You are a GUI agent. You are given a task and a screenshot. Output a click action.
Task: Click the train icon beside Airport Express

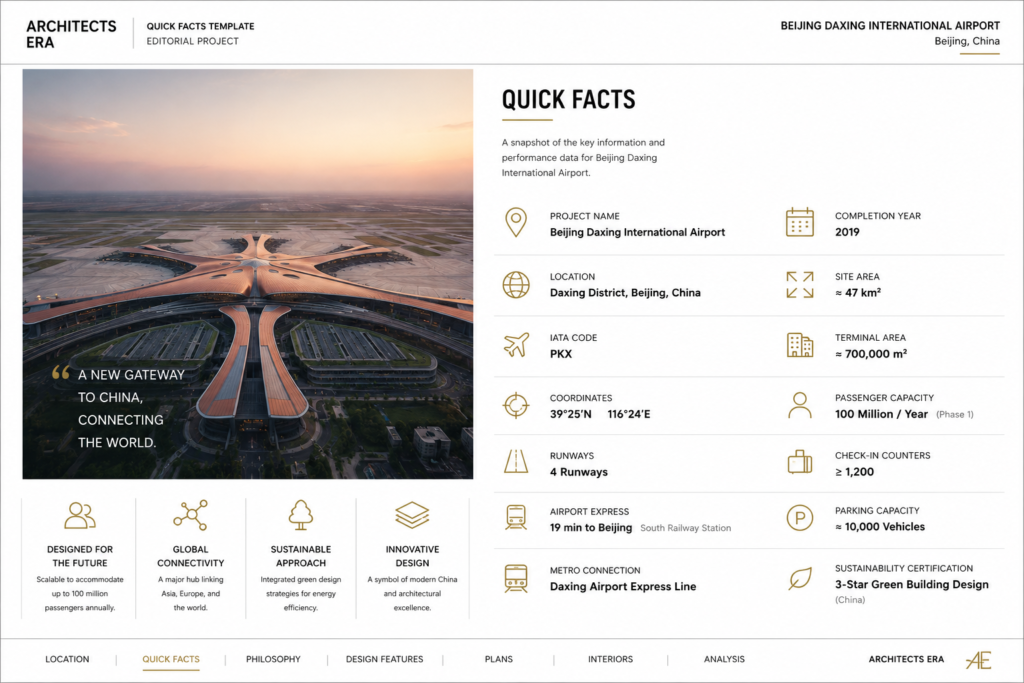point(516,518)
